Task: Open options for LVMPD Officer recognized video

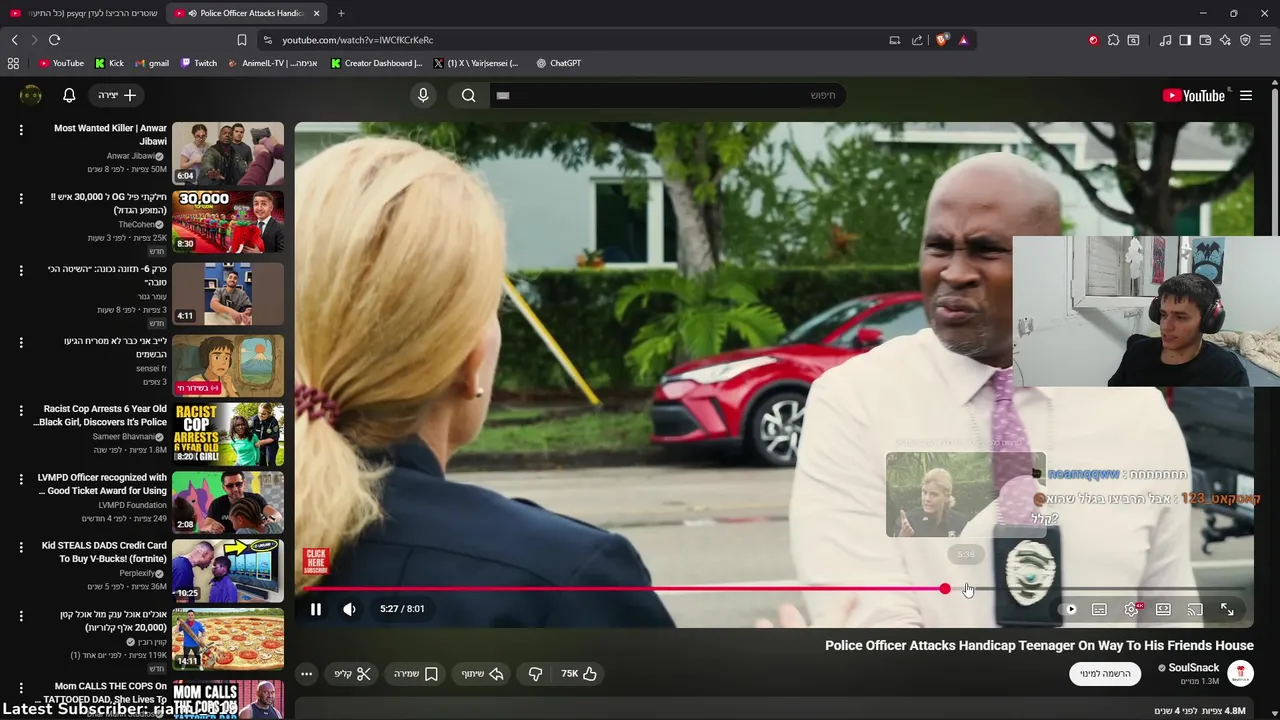Action: coord(21,479)
